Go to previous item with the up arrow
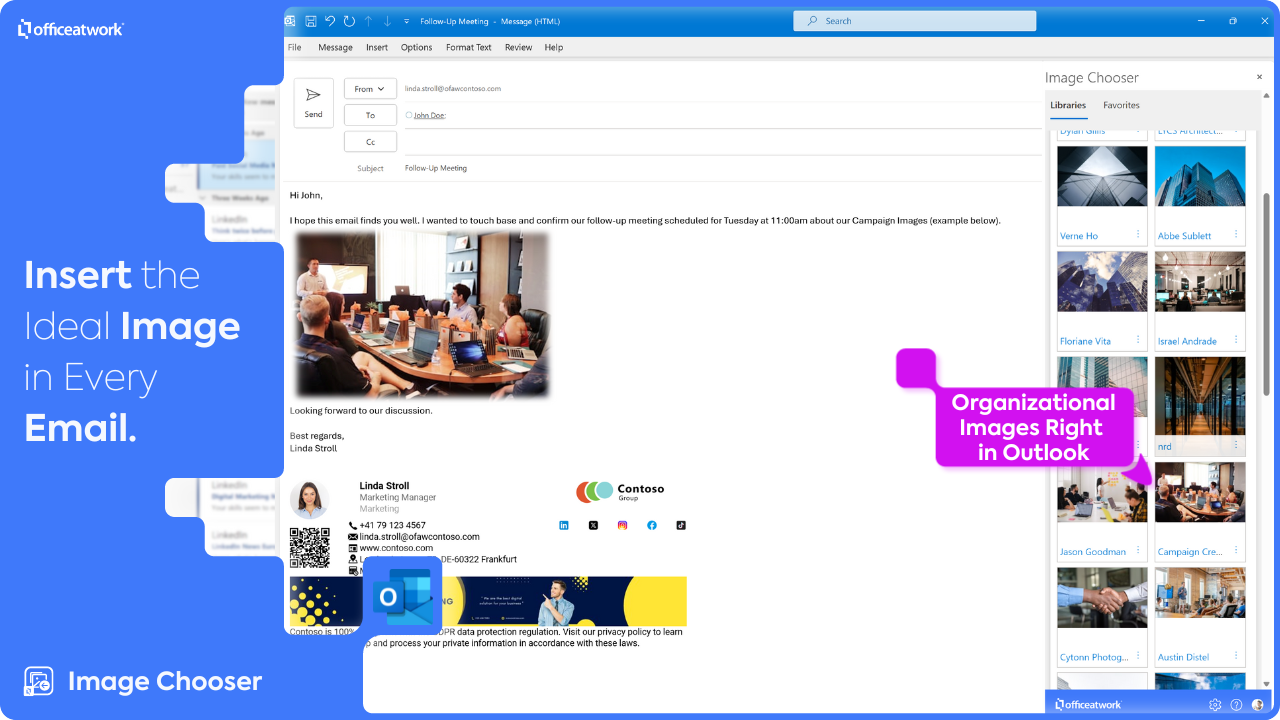Image resolution: width=1280 pixels, height=720 pixels. coord(368,21)
